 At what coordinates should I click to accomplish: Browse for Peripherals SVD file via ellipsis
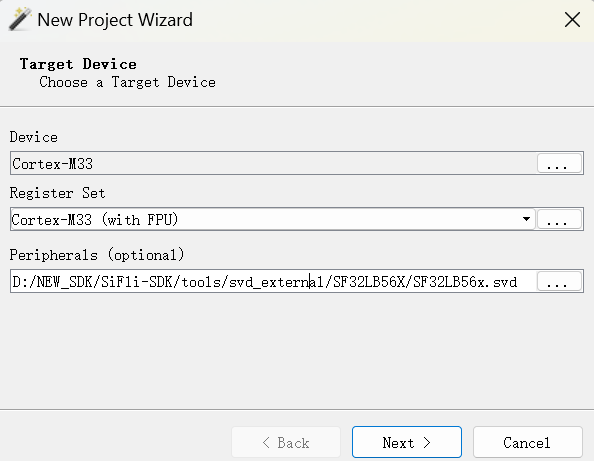559,281
